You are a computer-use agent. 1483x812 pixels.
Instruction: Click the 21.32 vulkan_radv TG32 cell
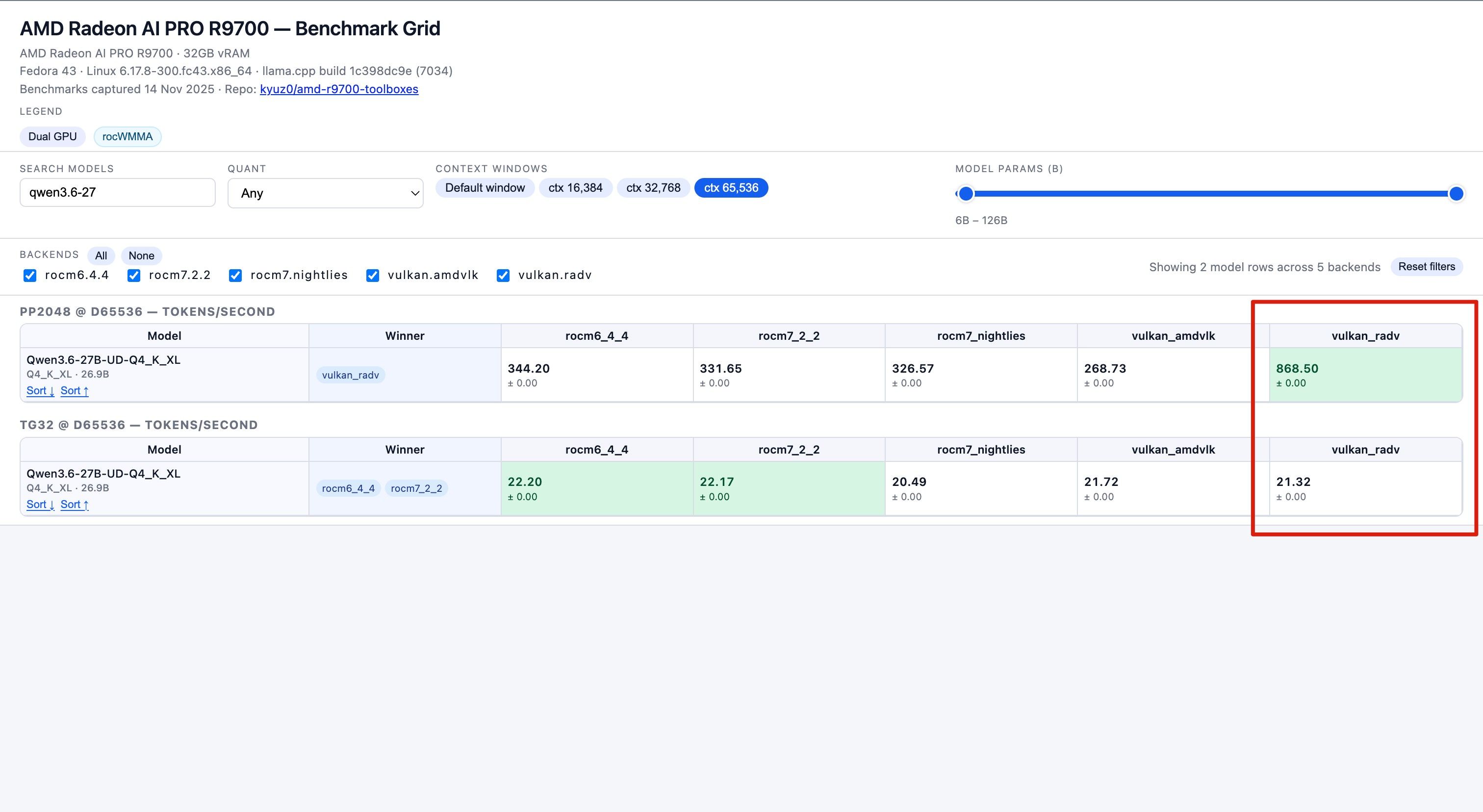click(1365, 488)
